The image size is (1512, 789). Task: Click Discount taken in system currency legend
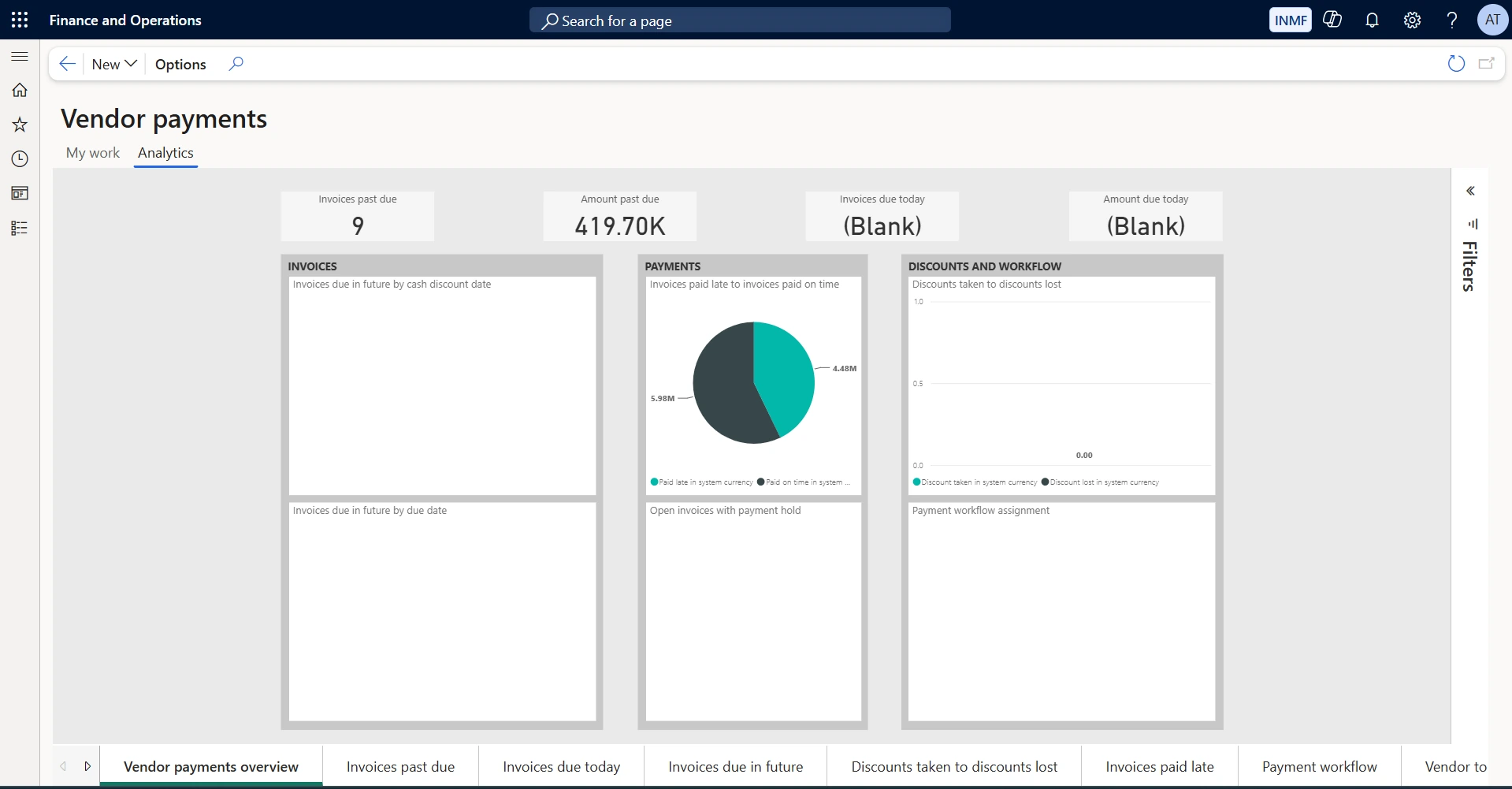point(975,482)
